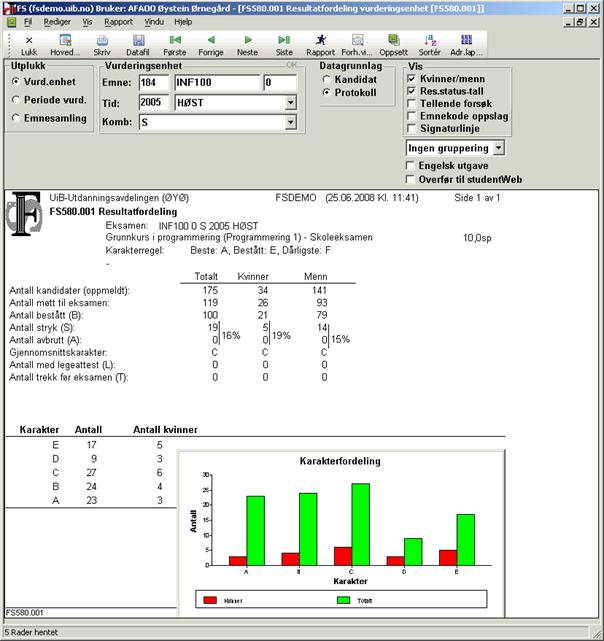Jump to Siste record icon

coord(284,40)
